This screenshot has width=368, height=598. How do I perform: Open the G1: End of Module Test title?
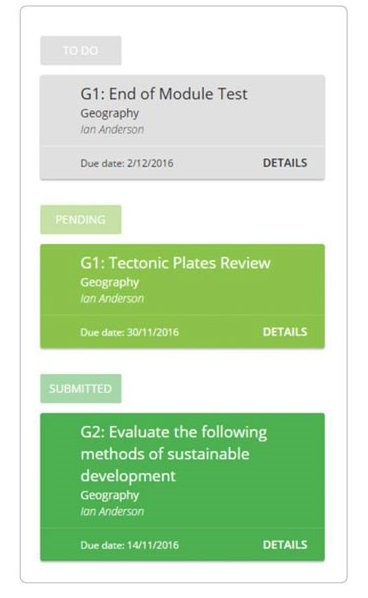point(164,94)
